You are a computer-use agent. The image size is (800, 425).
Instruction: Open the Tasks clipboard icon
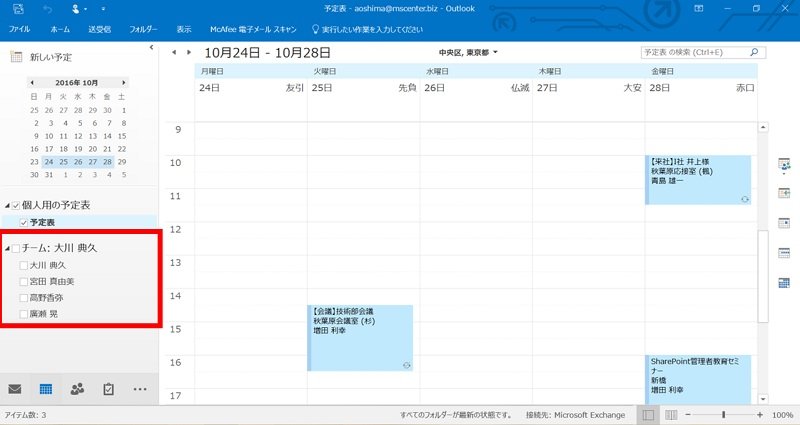(x=109, y=389)
